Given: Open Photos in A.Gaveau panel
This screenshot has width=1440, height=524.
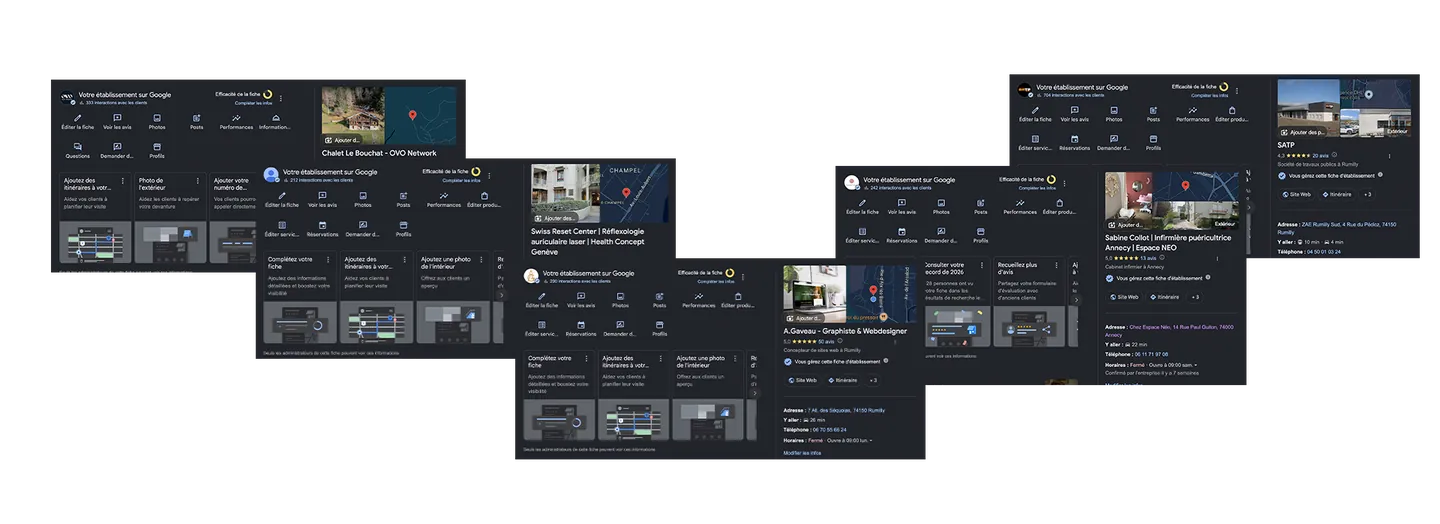Looking at the screenshot, I should (620, 300).
